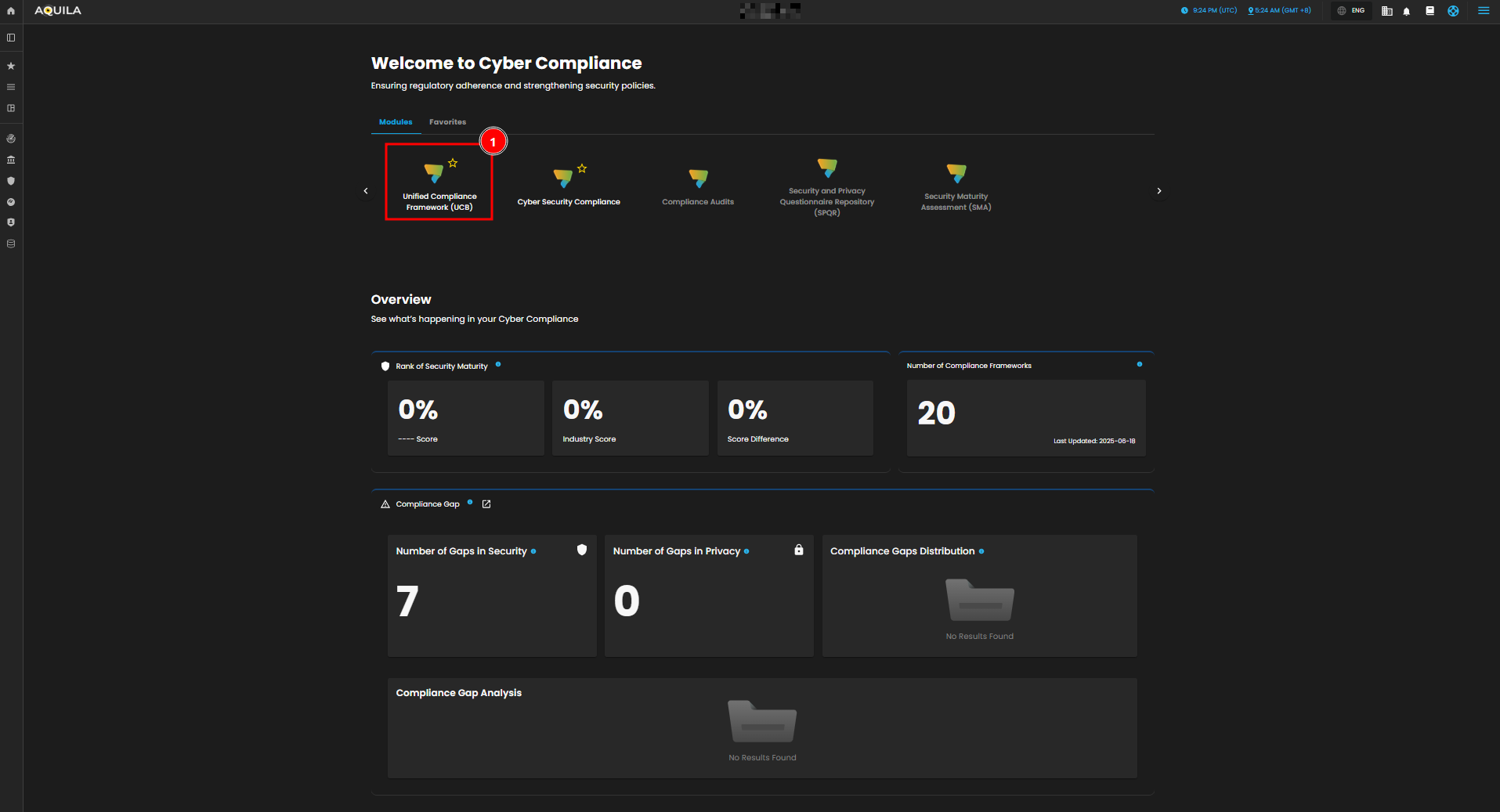Viewport: 1500px width, 812px height.
Task: Open Security Maturity Assessment (SMA) module
Action: [956, 188]
